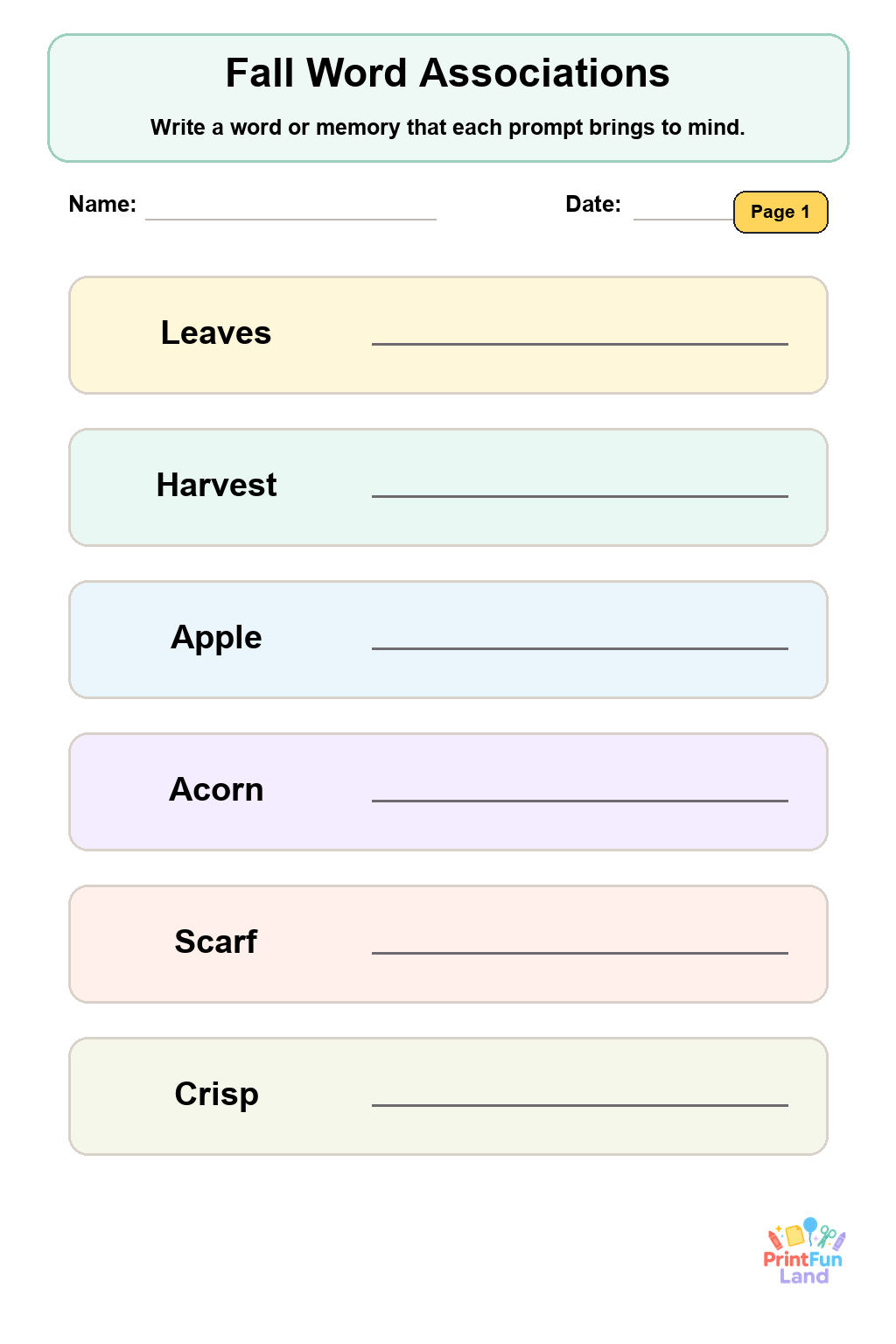
Task: Select the Leaves prompt word
Action: pos(216,332)
